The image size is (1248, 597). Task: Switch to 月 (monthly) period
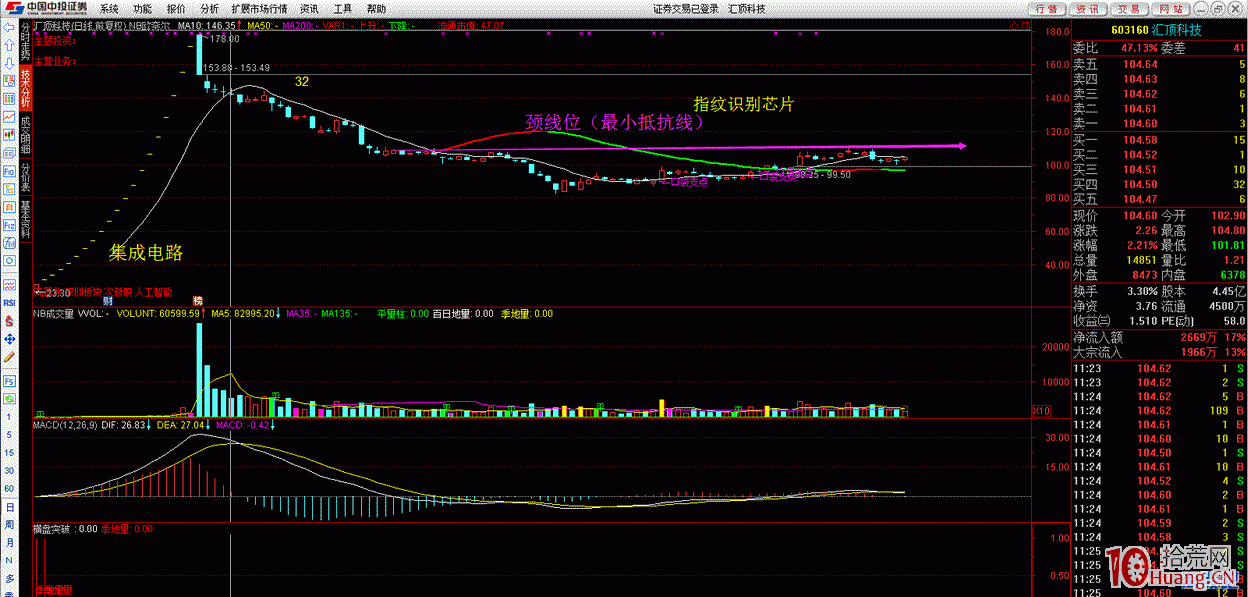pyautogui.click(x=9, y=544)
